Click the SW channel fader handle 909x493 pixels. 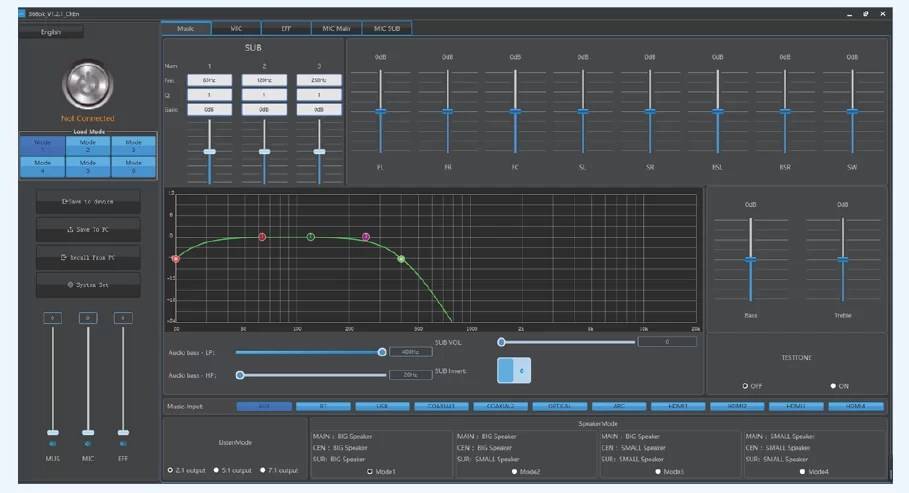pos(852,111)
